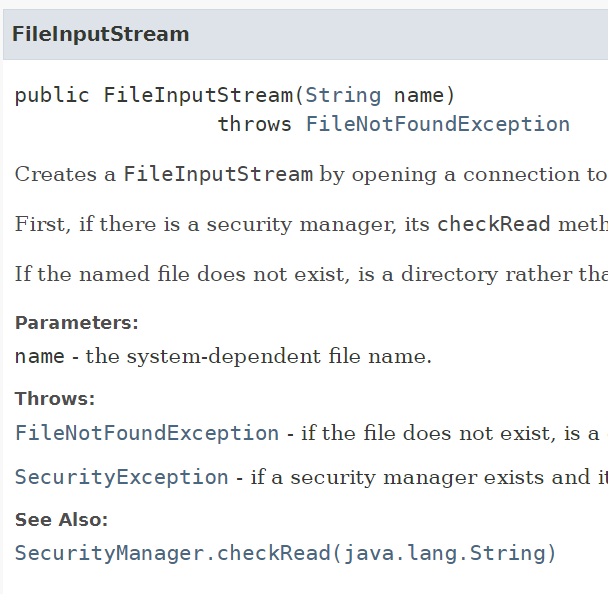Click the FileInputStream section header
608x594 pixels.
[x=100, y=34]
